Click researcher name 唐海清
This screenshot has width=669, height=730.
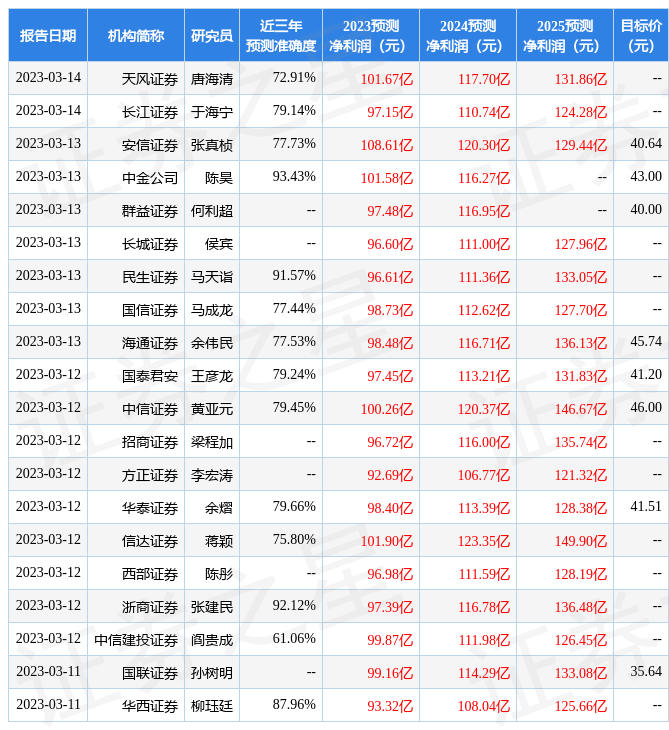(212, 79)
